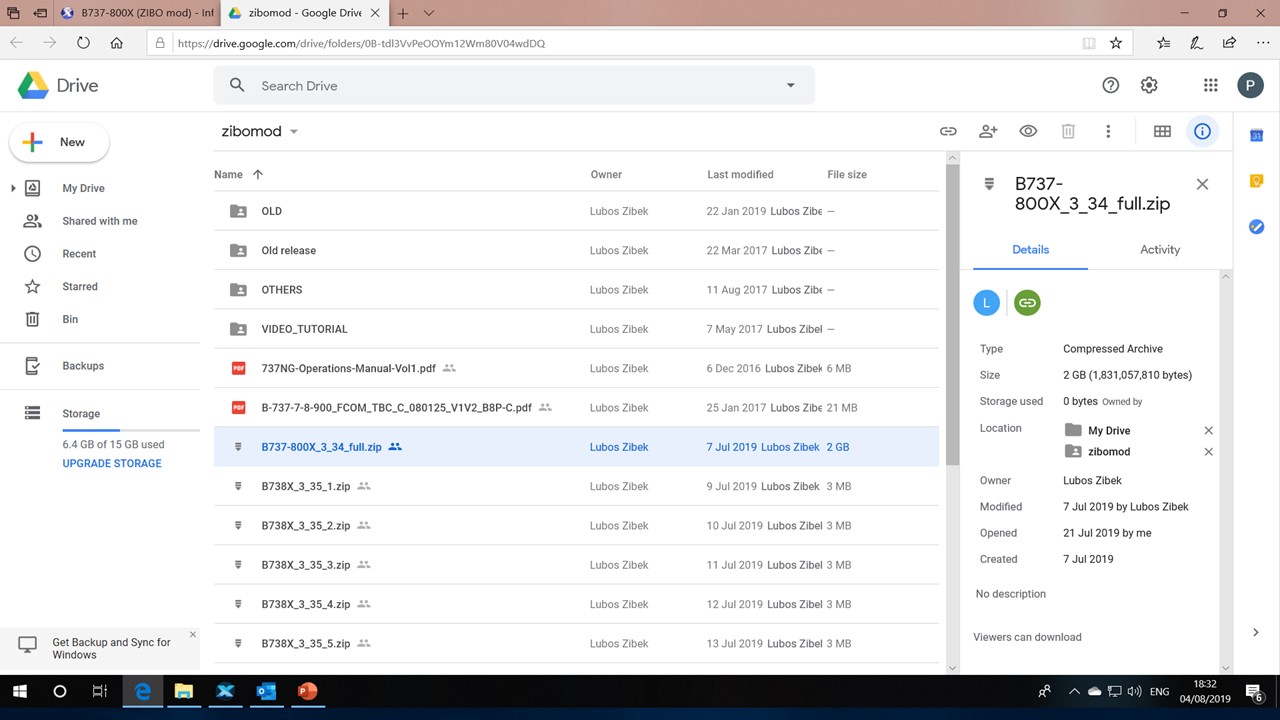Sort by Name column header
The image size is (1280, 720).
[x=228, y=174]
